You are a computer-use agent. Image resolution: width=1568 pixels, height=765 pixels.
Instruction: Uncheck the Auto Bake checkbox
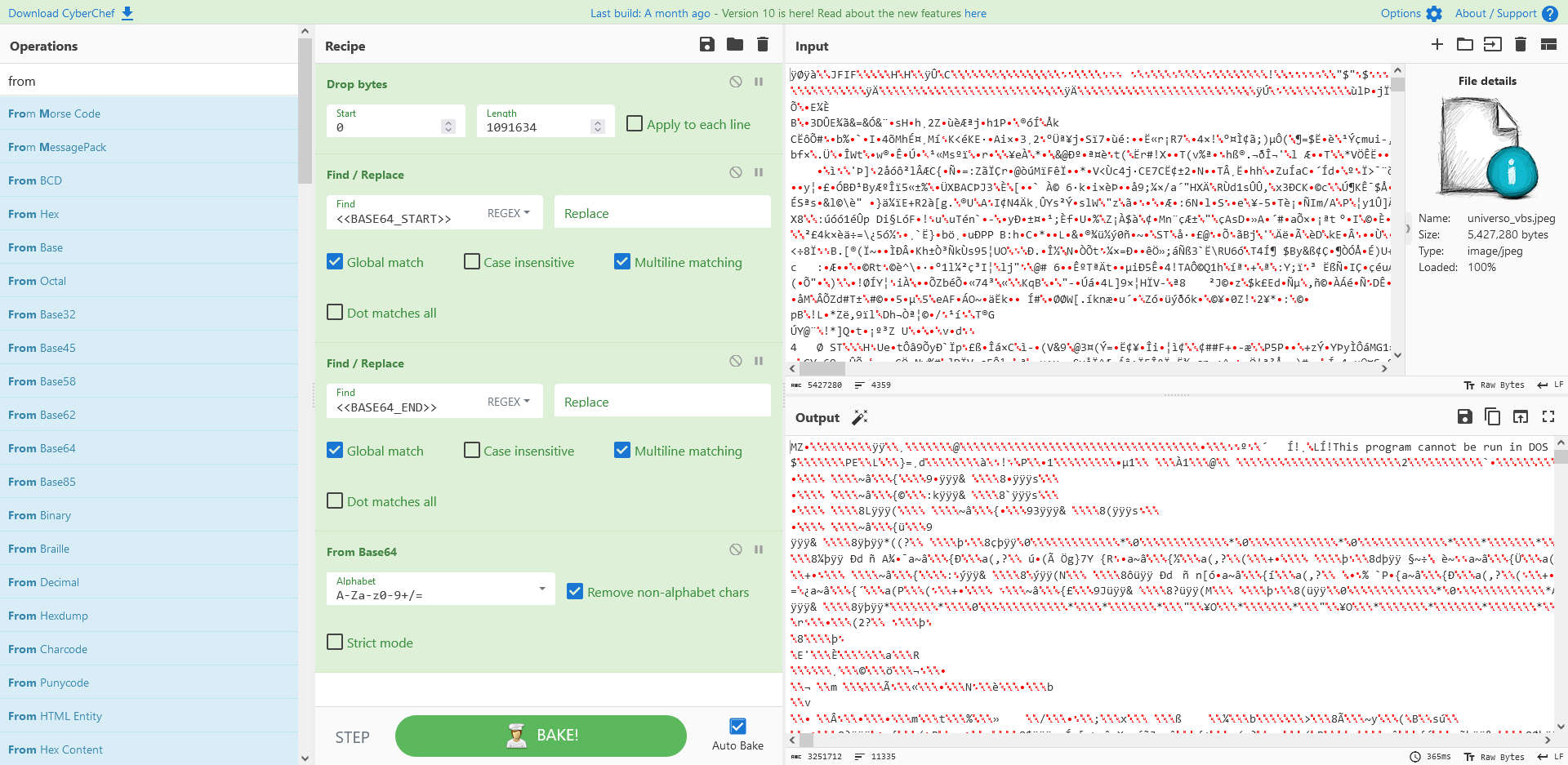[x=737, y=726]
